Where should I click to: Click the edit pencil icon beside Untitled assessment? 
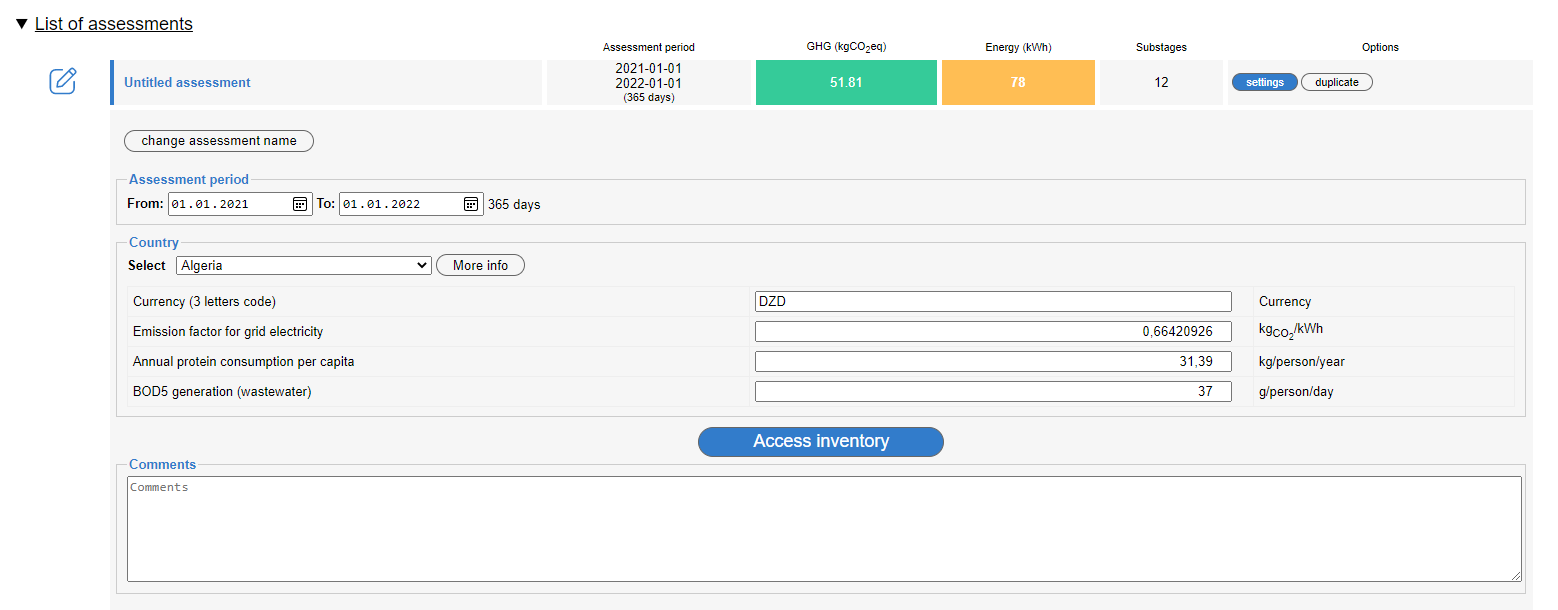click(x=63, y=81)
